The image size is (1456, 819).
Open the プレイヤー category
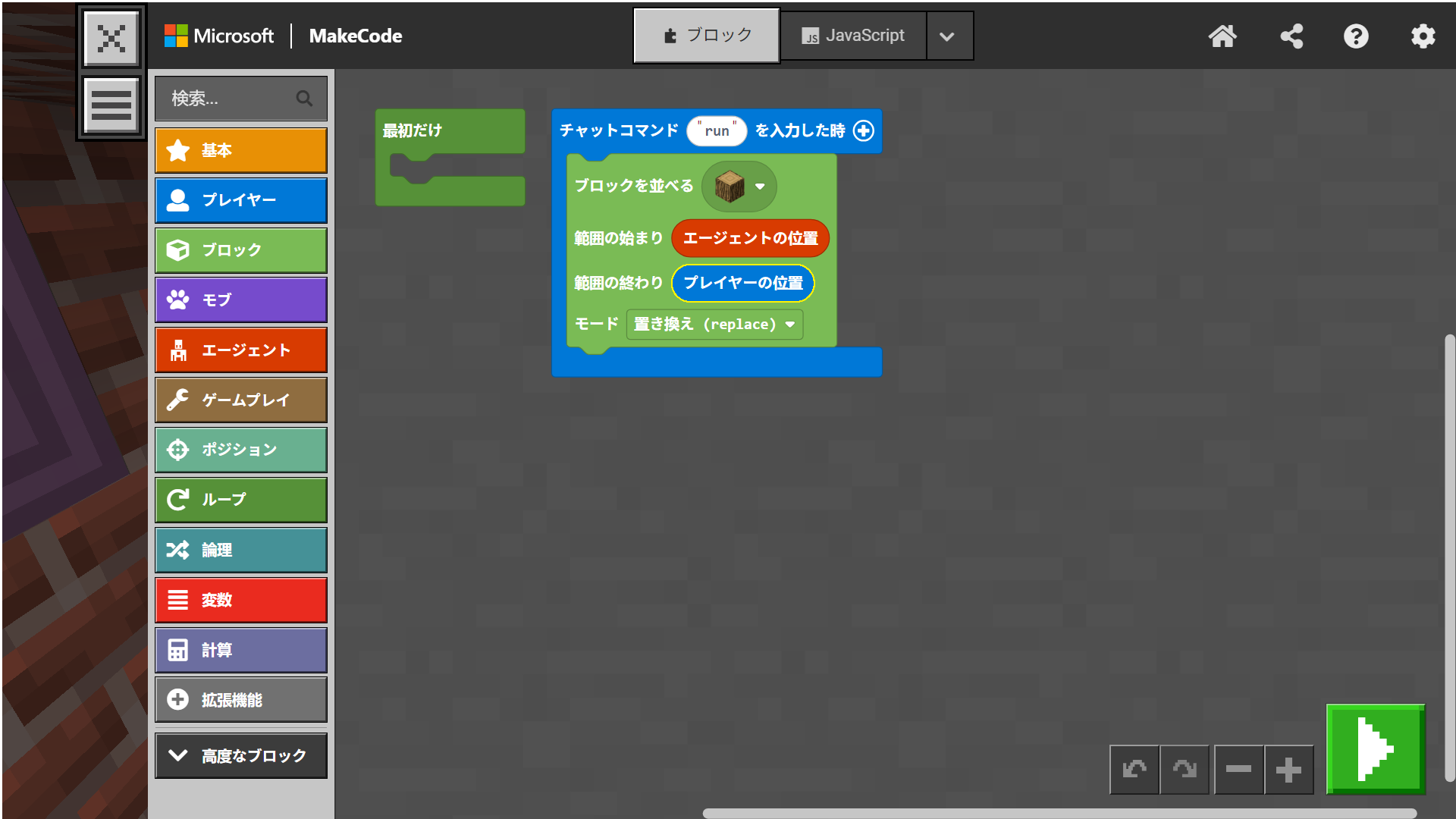(241, 200)
